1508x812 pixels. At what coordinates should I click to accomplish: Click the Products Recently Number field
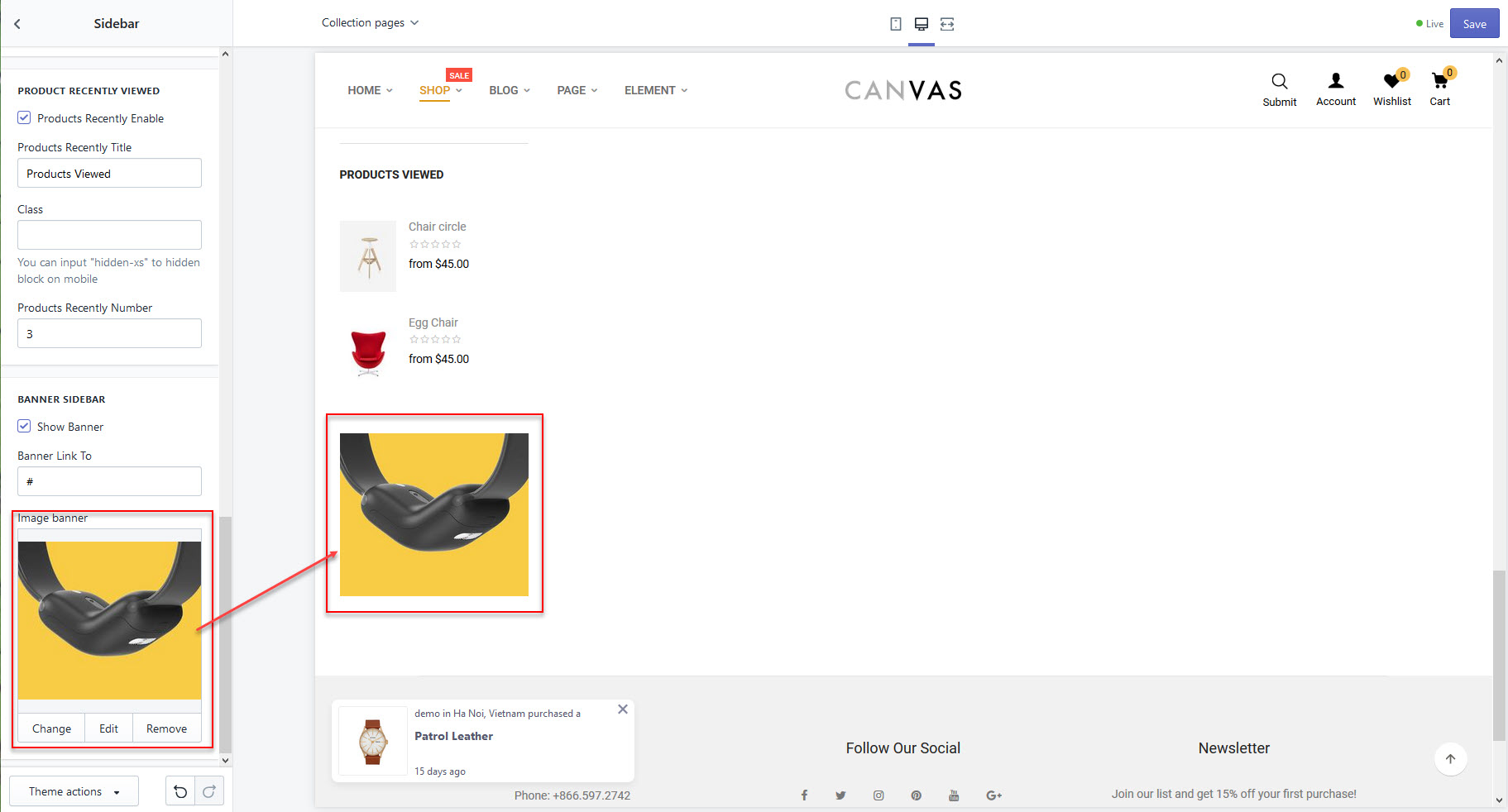point(109,333)
